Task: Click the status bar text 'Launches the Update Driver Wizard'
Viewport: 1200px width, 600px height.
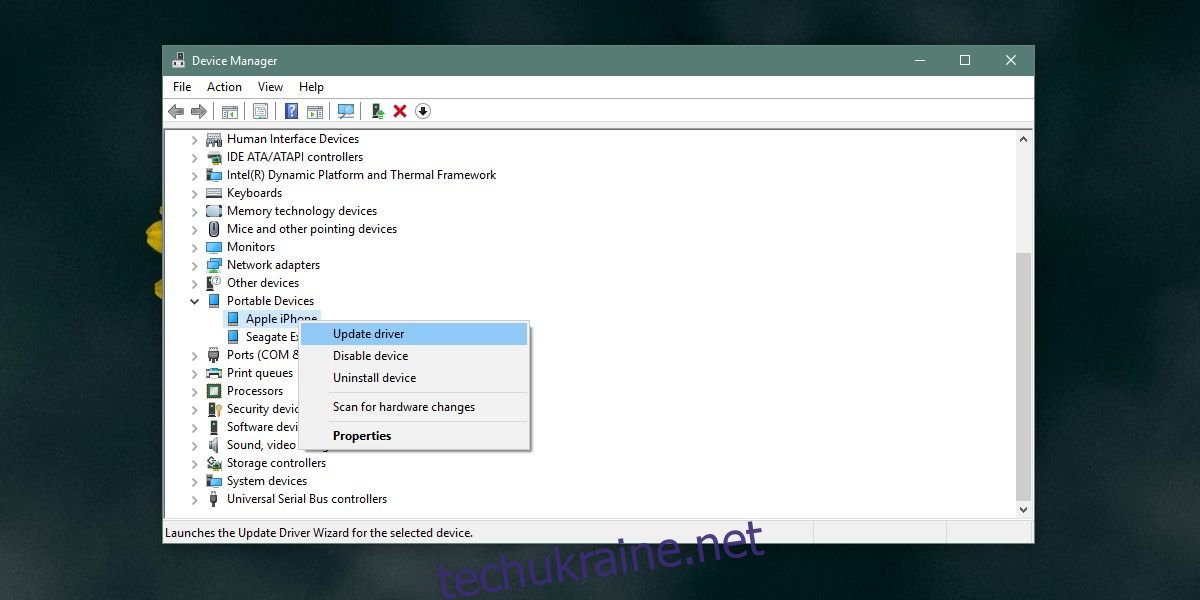Action: (319, 533)
